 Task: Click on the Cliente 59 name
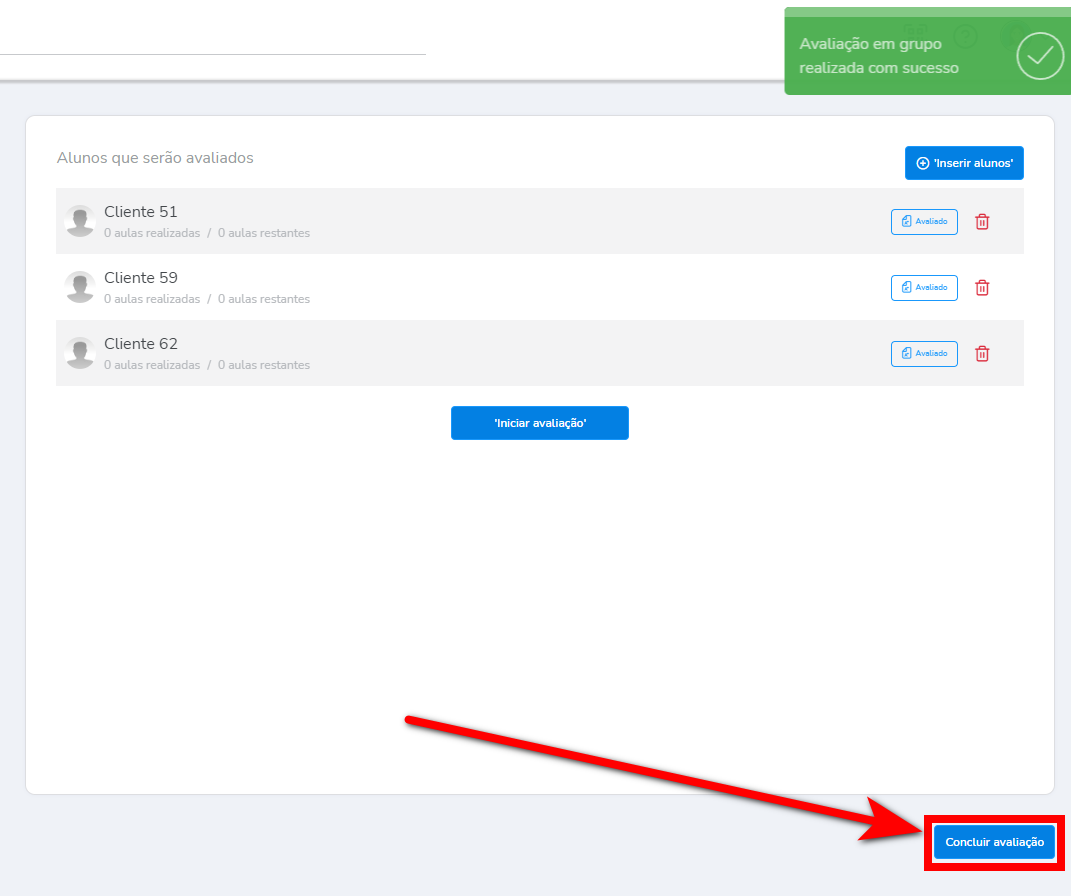(x=141, y=278)
